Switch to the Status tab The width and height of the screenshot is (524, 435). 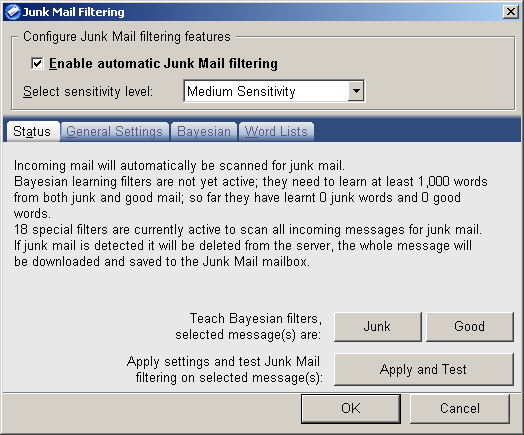click(32, 131)
